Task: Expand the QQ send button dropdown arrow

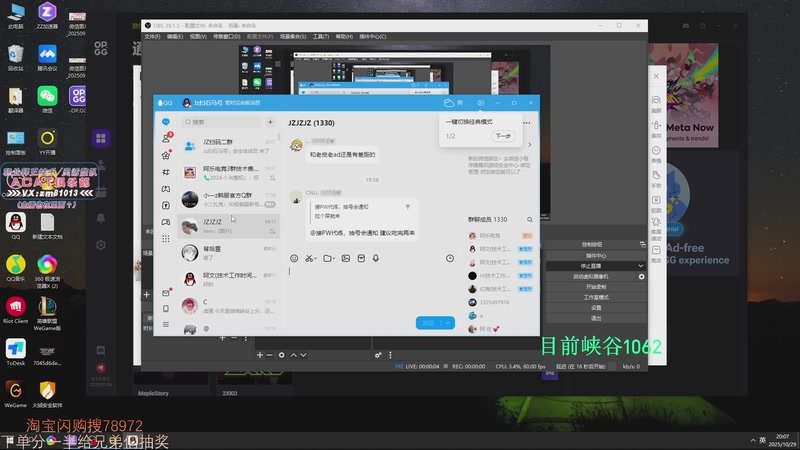Action: pyautogui.click(x=447, y=323)
